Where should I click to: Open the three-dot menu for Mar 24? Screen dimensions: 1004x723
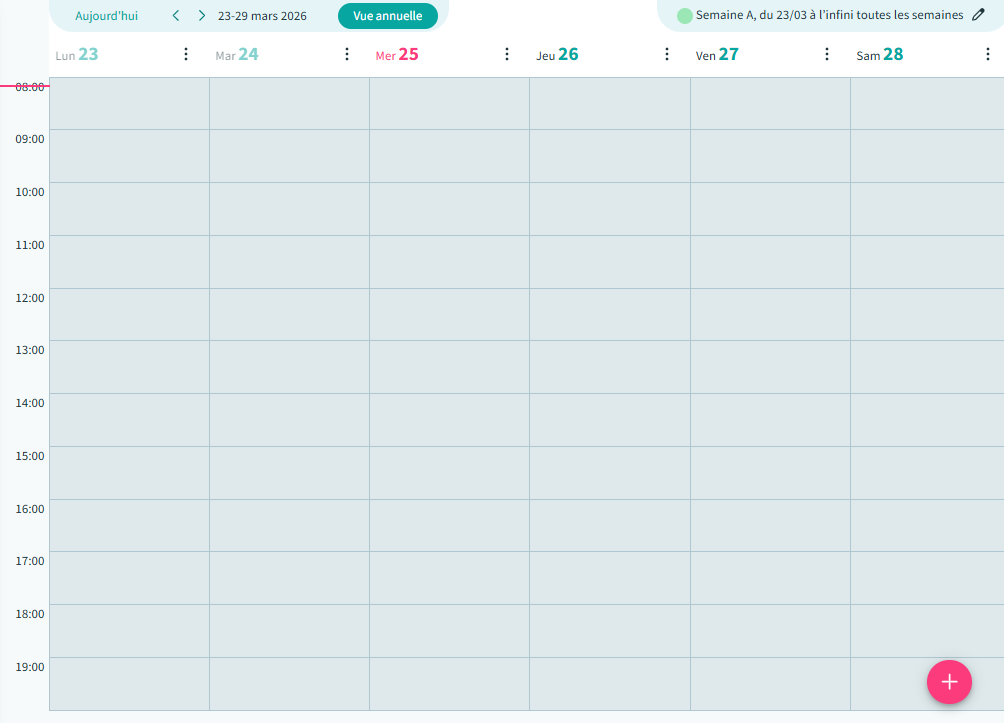click(347, 55)
